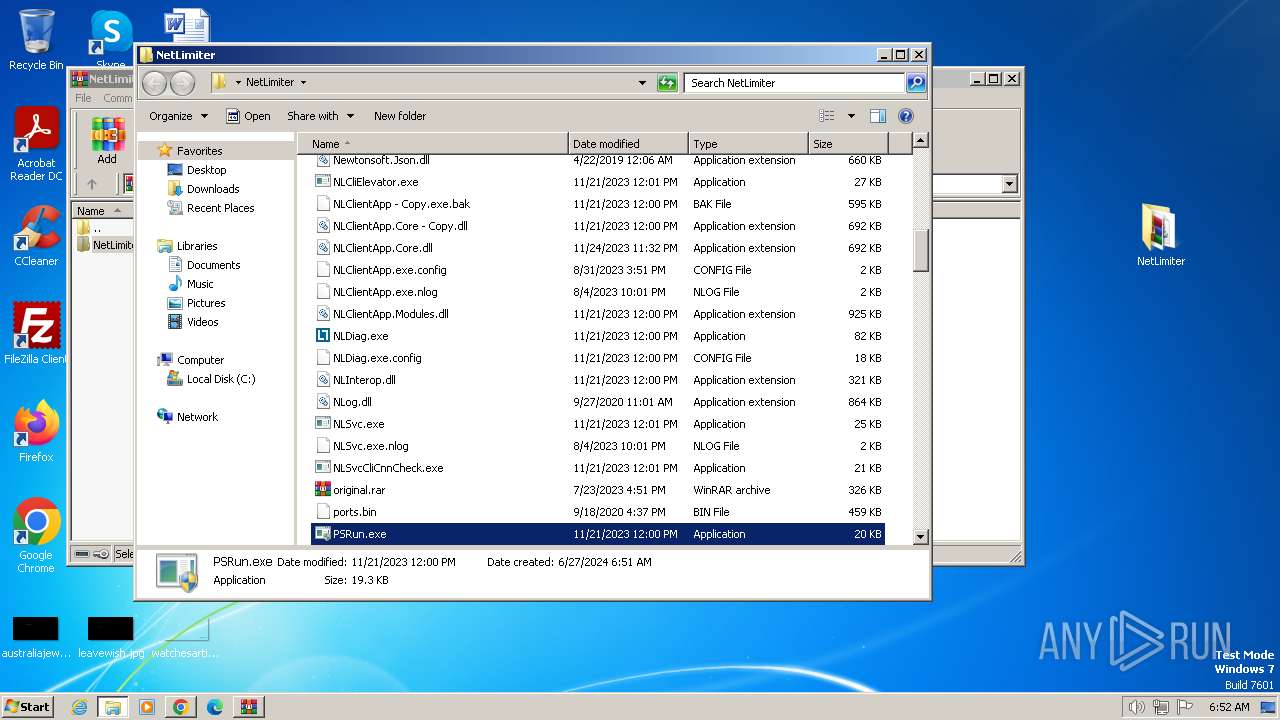Toggle the preview pane icon
The height and width of the screenshot is (720, 1280).
click(x=877, y=116)
